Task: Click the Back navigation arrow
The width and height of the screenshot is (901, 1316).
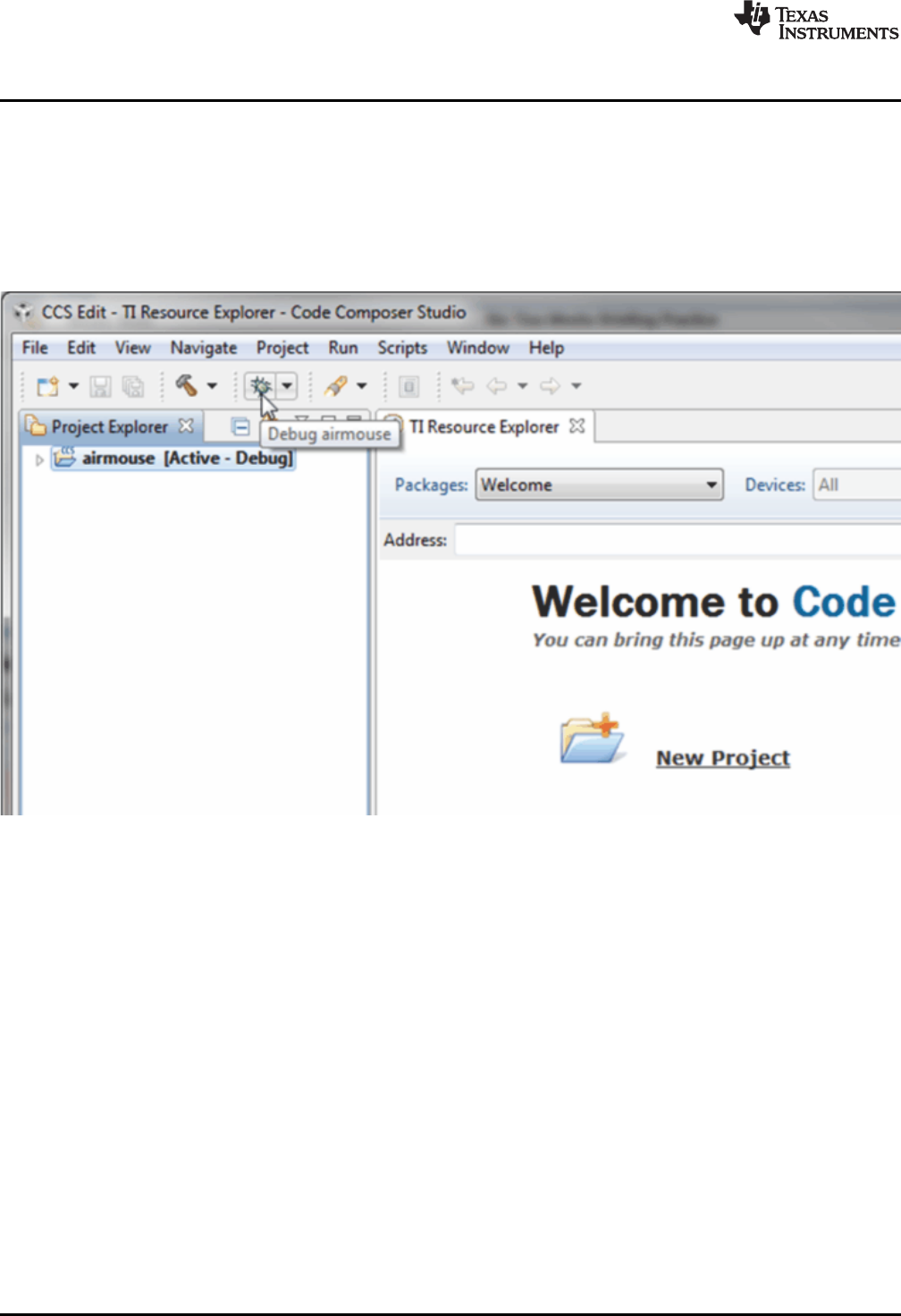Action: pyautogui.click(x=497, y=386)
